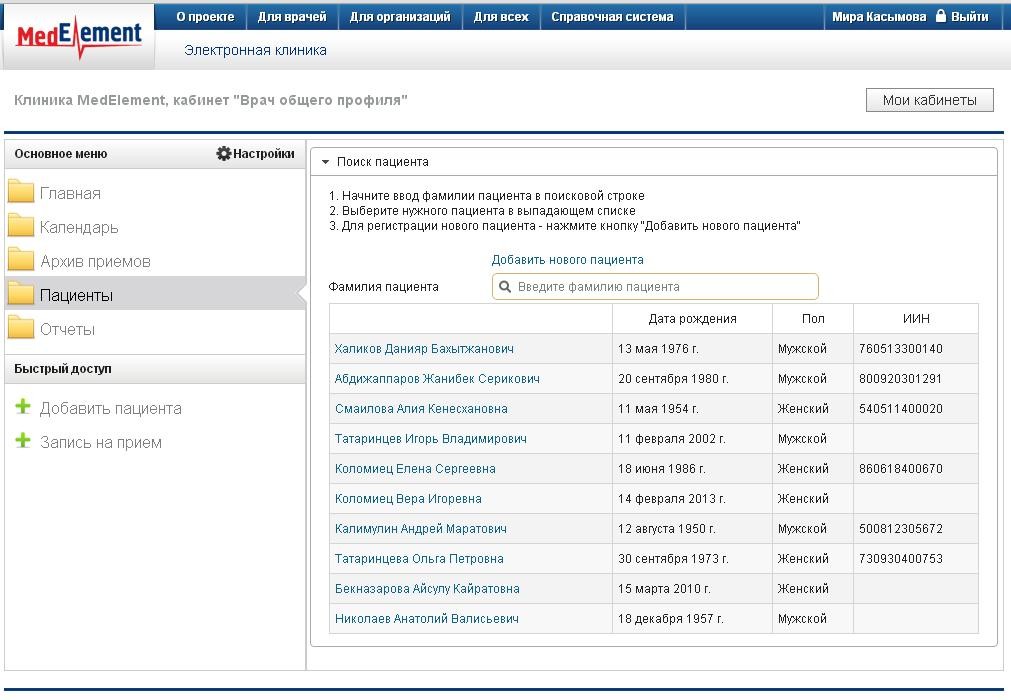The width and height of the screenshot is (1011, 700).
Task: Click the green plus beside Запись на прием
Action: tap(24, 442)
